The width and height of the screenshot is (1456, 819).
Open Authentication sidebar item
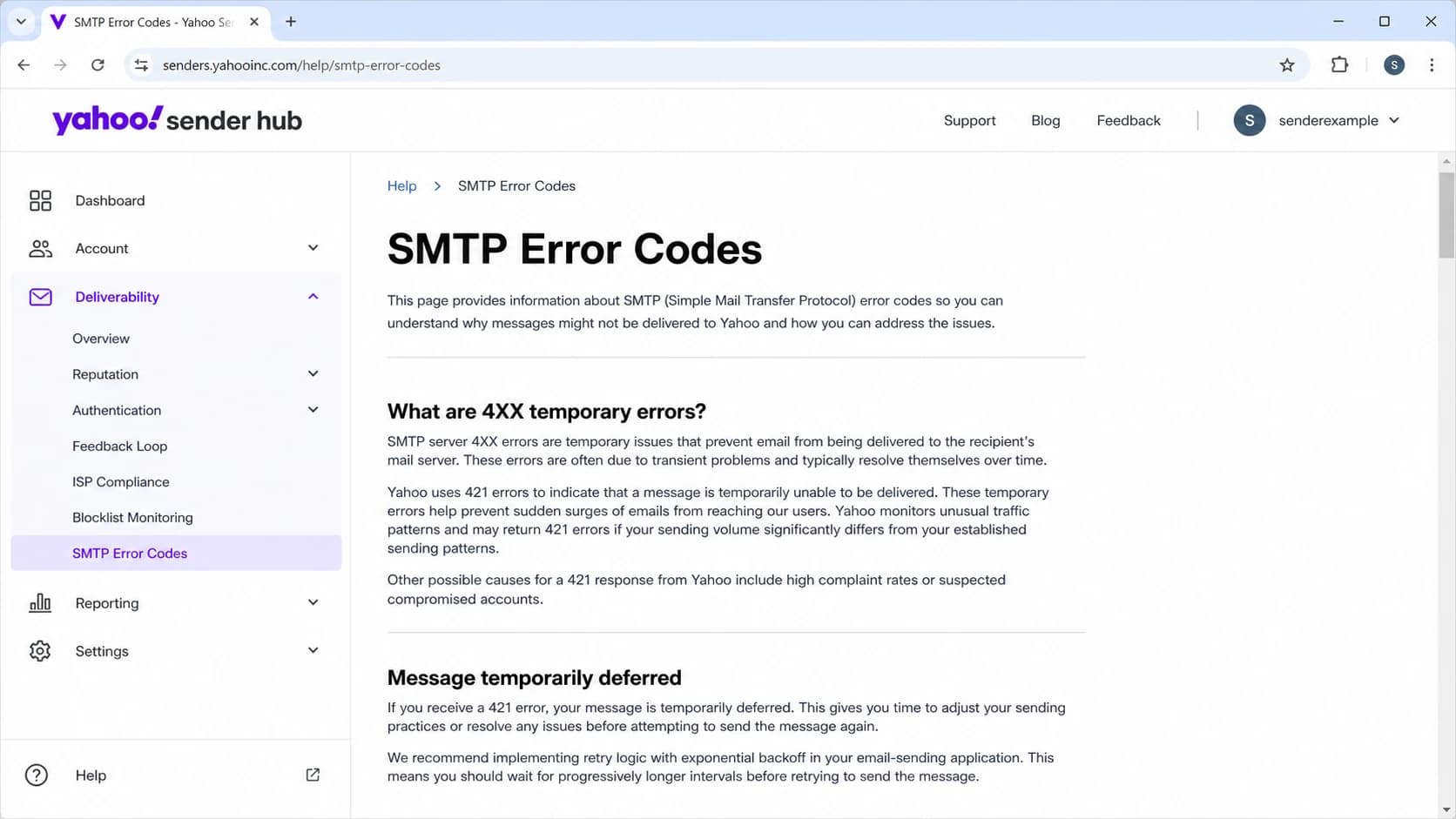[117, 410]
